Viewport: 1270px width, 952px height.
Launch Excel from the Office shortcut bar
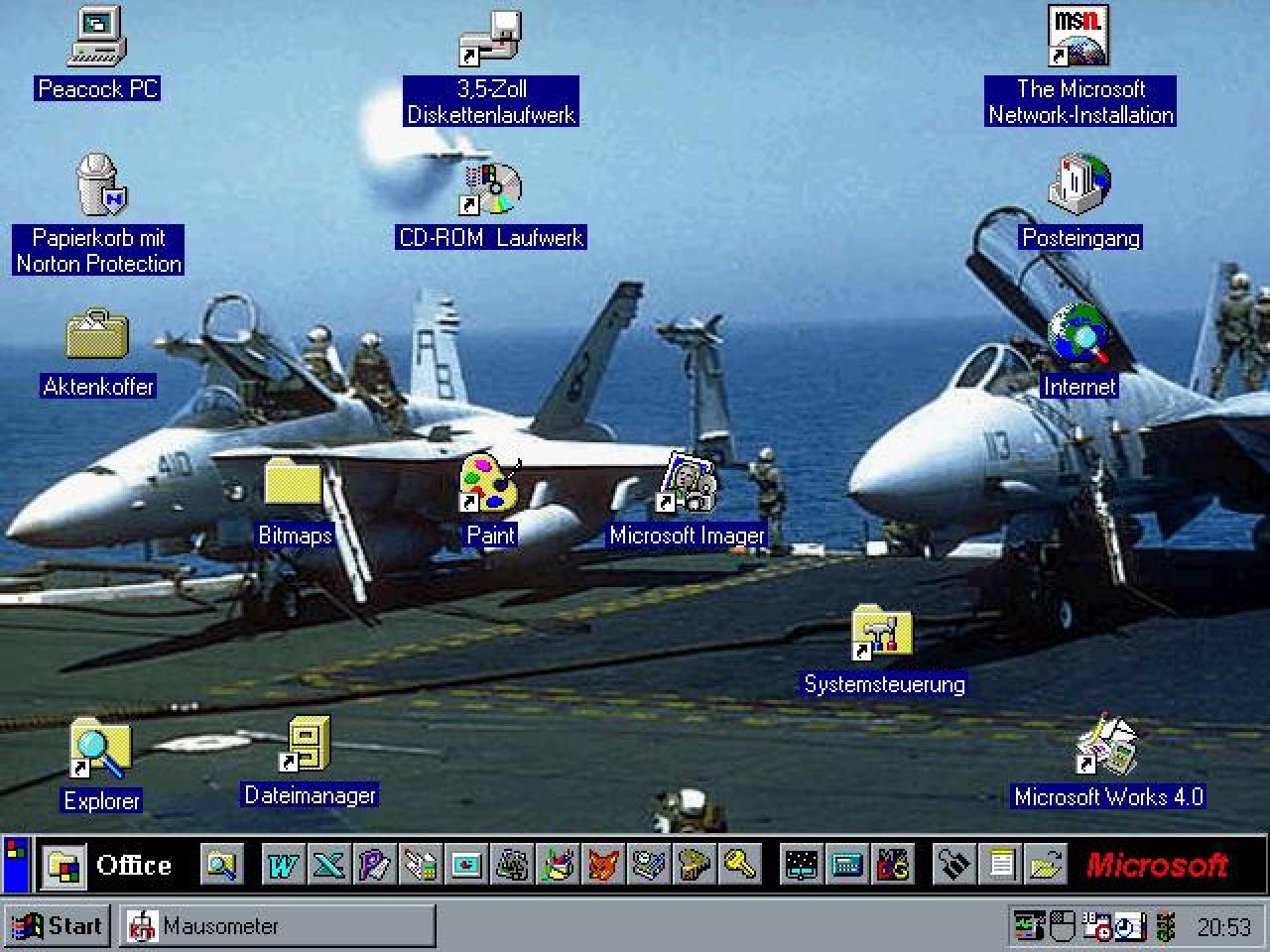point(328,865)
